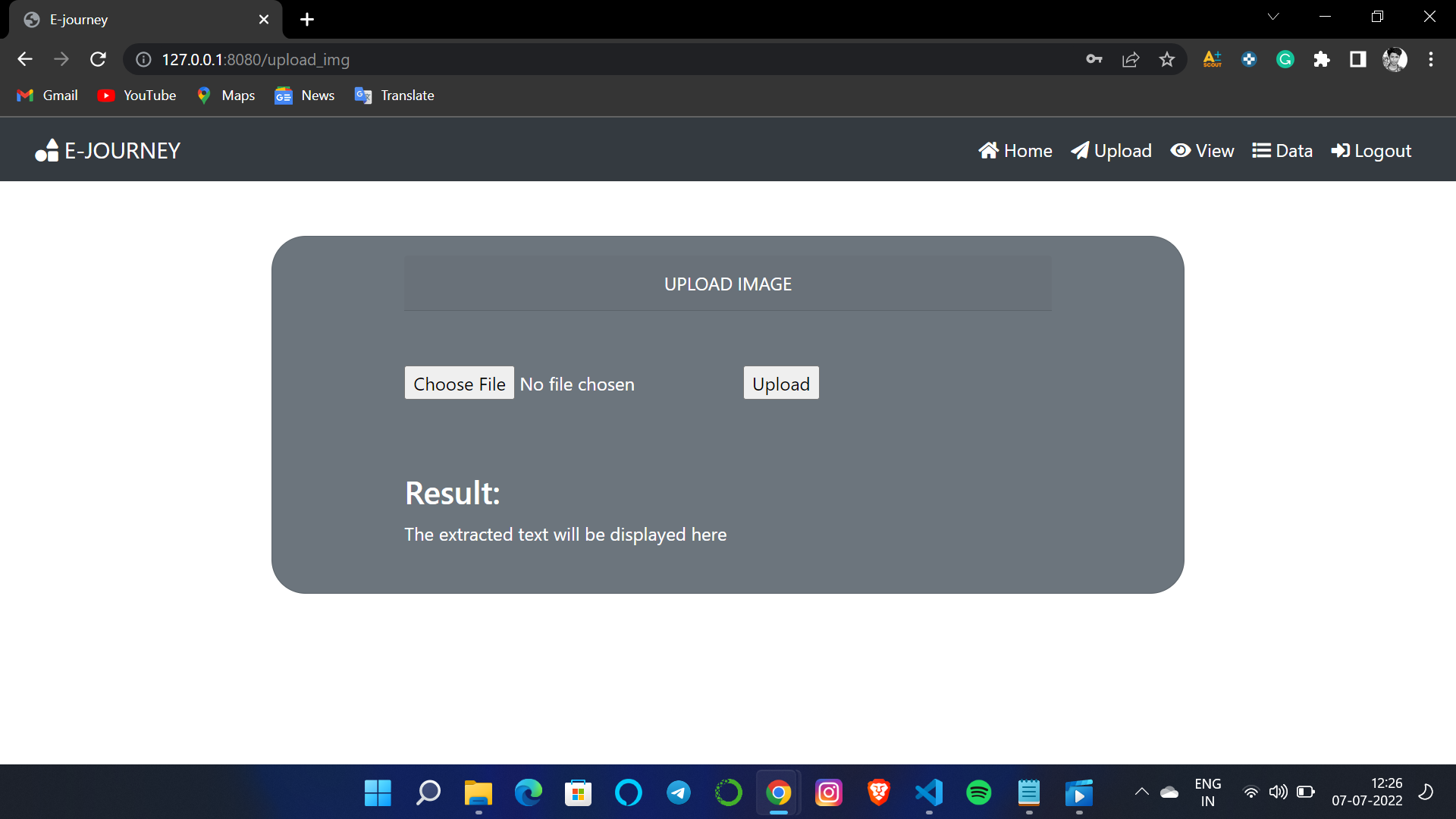
Task: Select the Home icon in the navbar
Action: click(x=989, y=150)
